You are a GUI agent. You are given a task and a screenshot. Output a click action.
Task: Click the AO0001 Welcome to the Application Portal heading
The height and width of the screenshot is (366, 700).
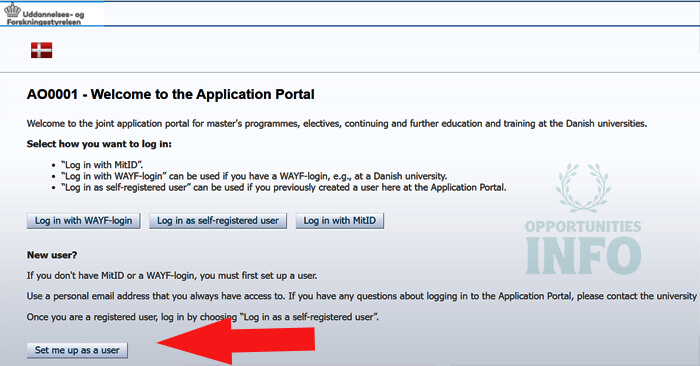pos(171,95)
